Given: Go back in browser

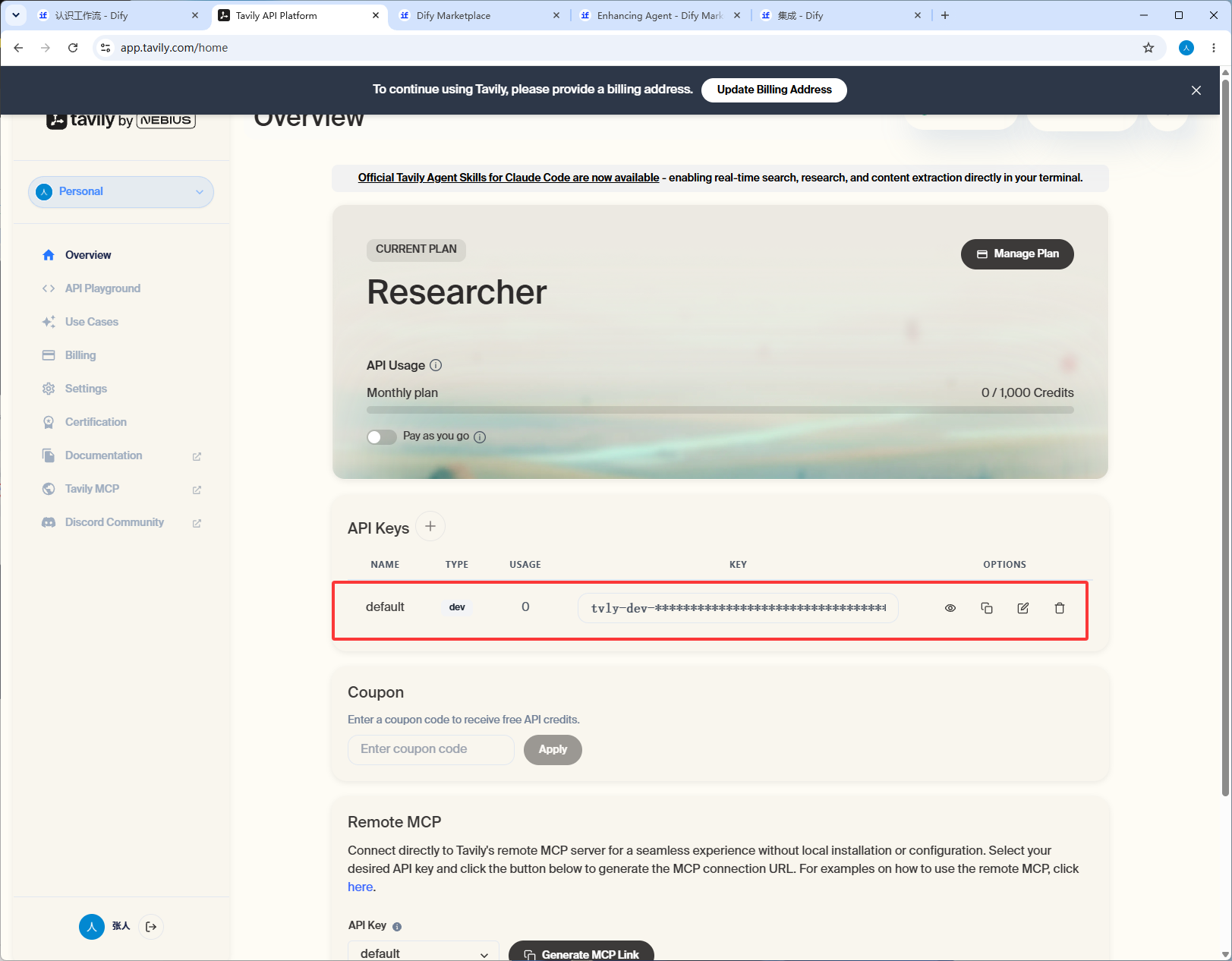Looking at the screenshot, I should click(x=18, y=48).
